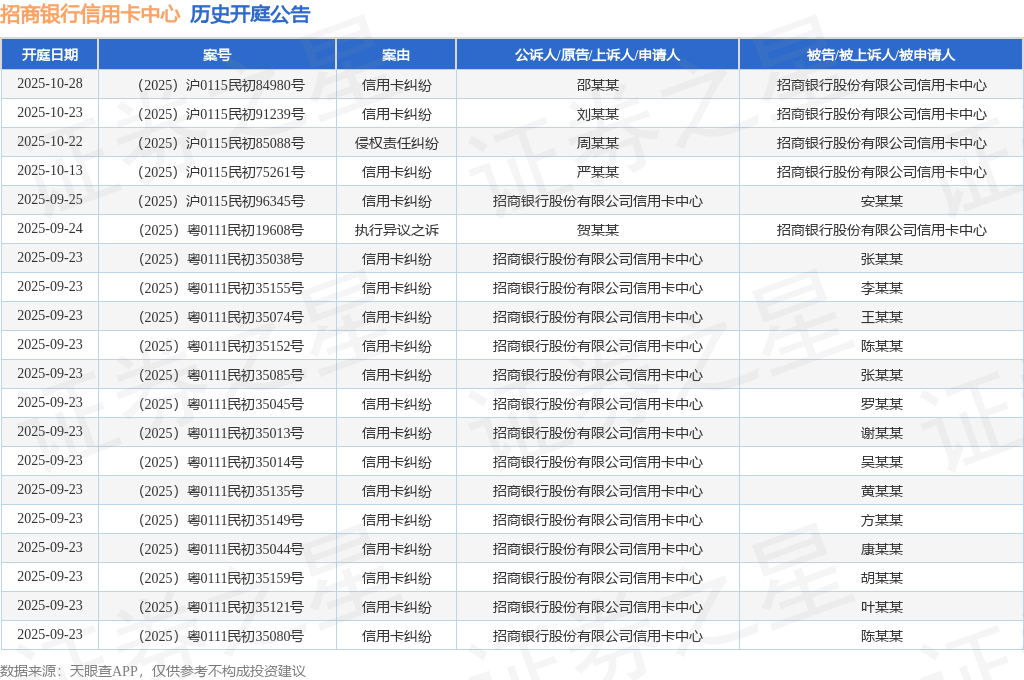The image size is (1024, 680).
Task: Click the 历史开庭公告 heading
Action: click(250, 14)
